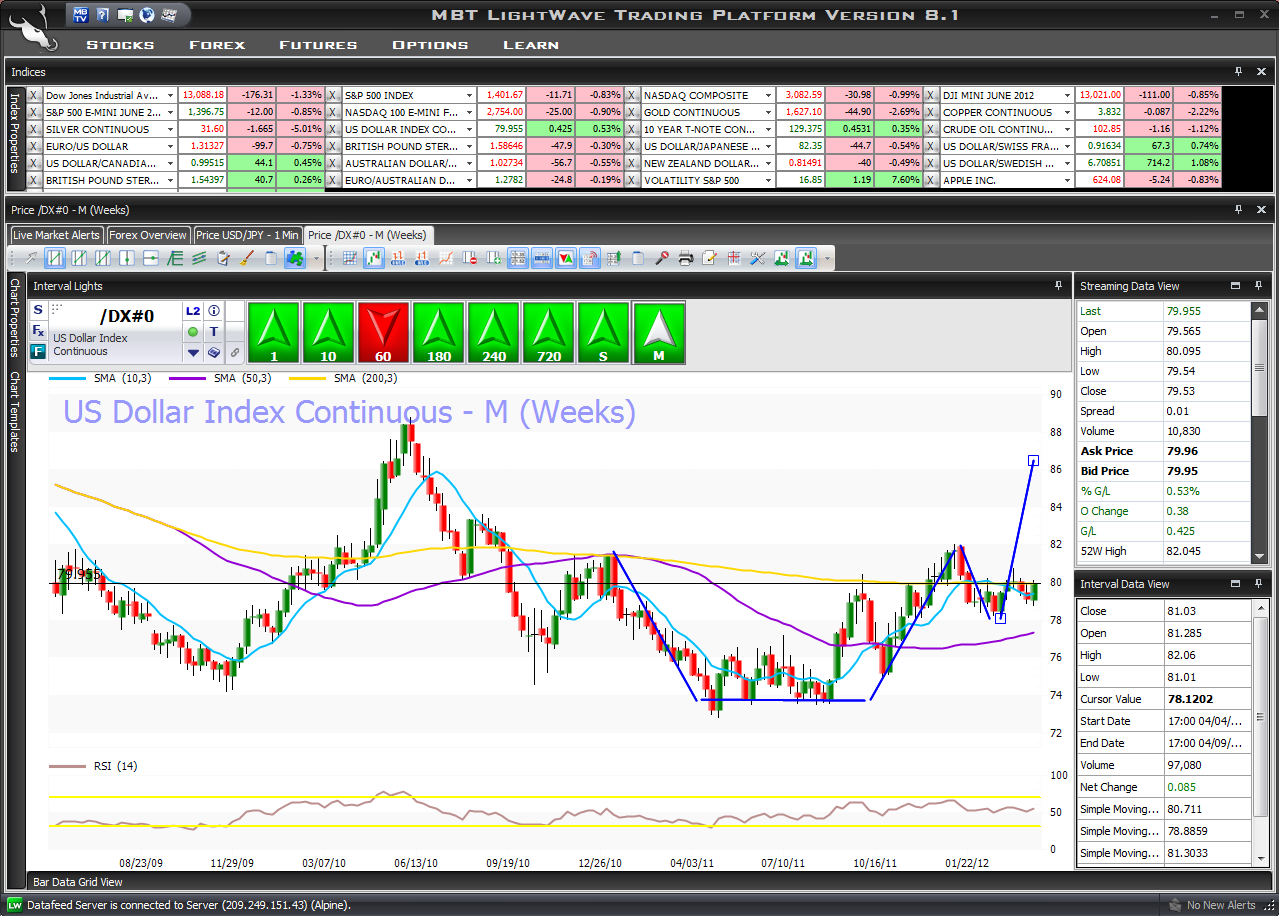The image size is (1279, 916).
Task: Open the Learn menu
Action: (531, 44)
